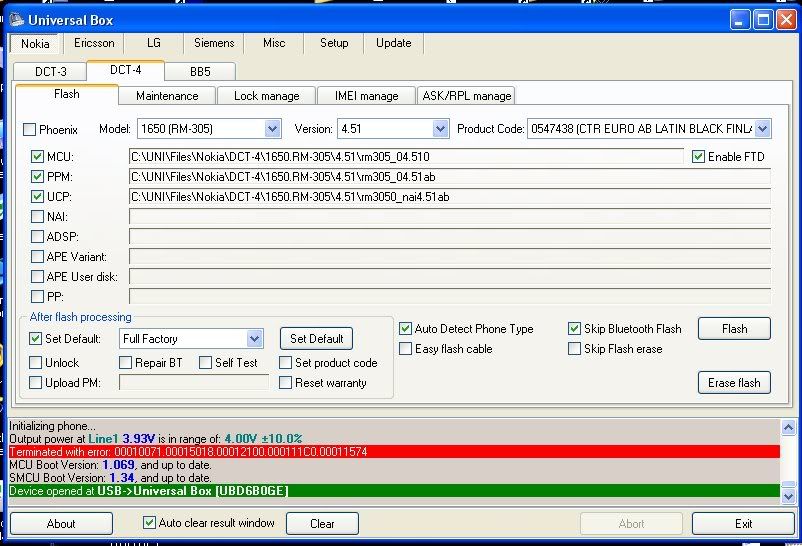Open the Maintenance tab
Viewport: 802px width, 546px height.
[x=167, y=96]
